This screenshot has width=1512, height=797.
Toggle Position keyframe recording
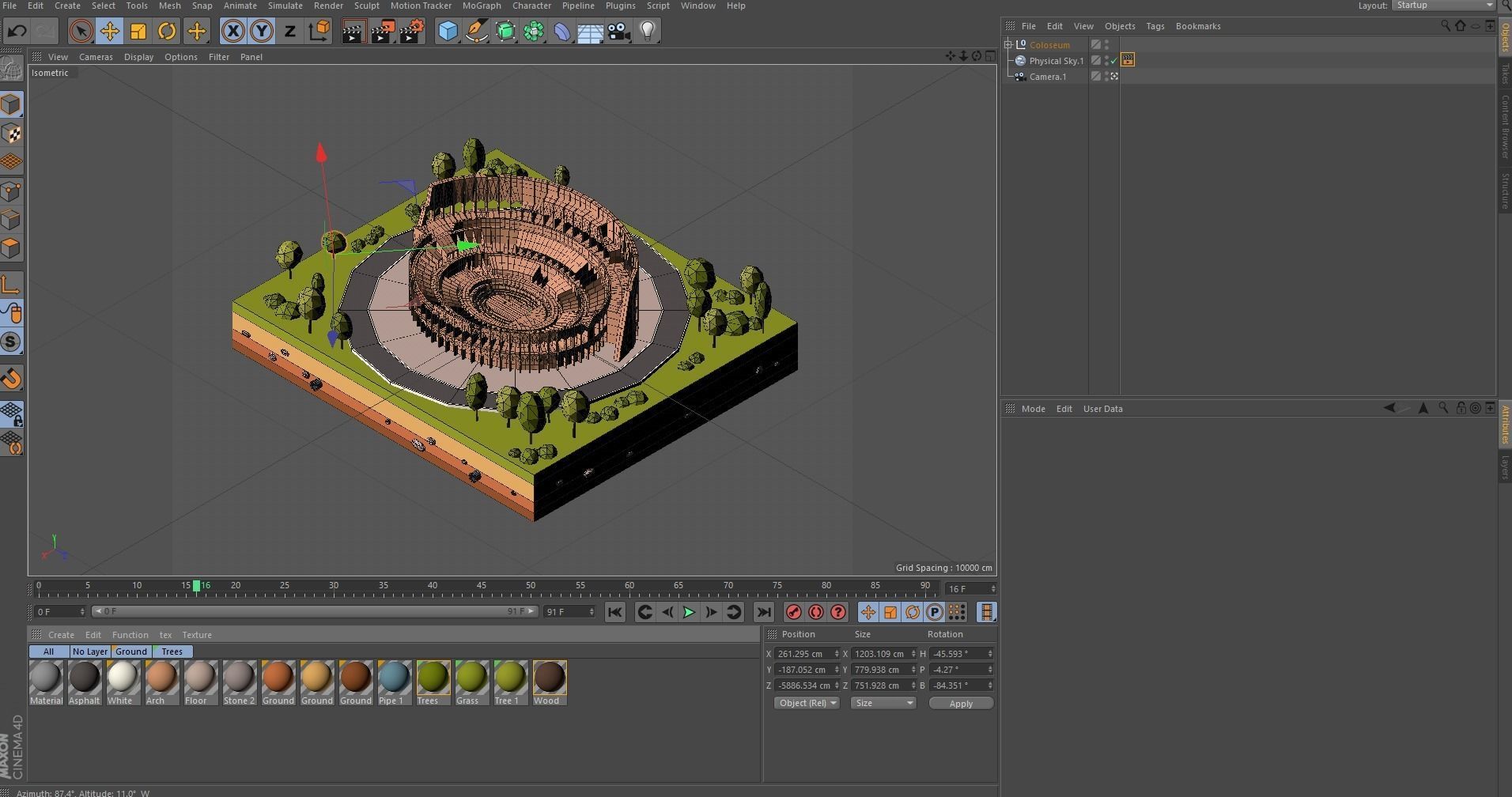(x=868, y=613)
